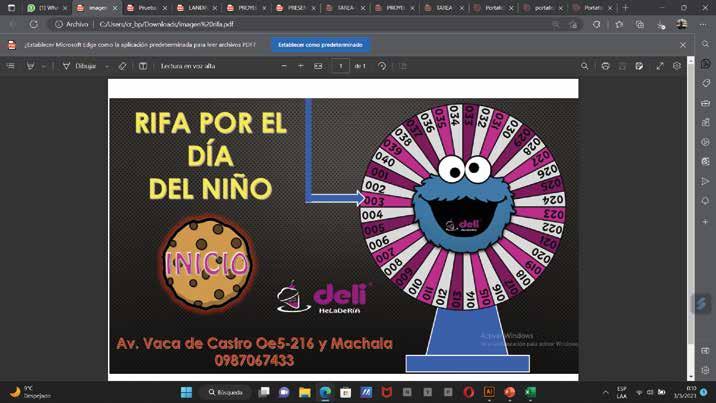Open PDF settings gear
This screenshot has height=403, width=716.
click(x=677, y=66)
